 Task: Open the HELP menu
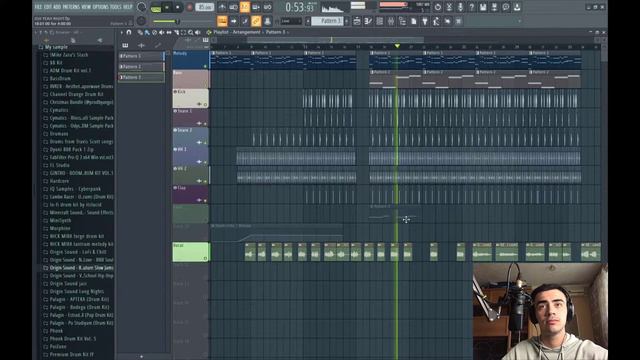128,7
